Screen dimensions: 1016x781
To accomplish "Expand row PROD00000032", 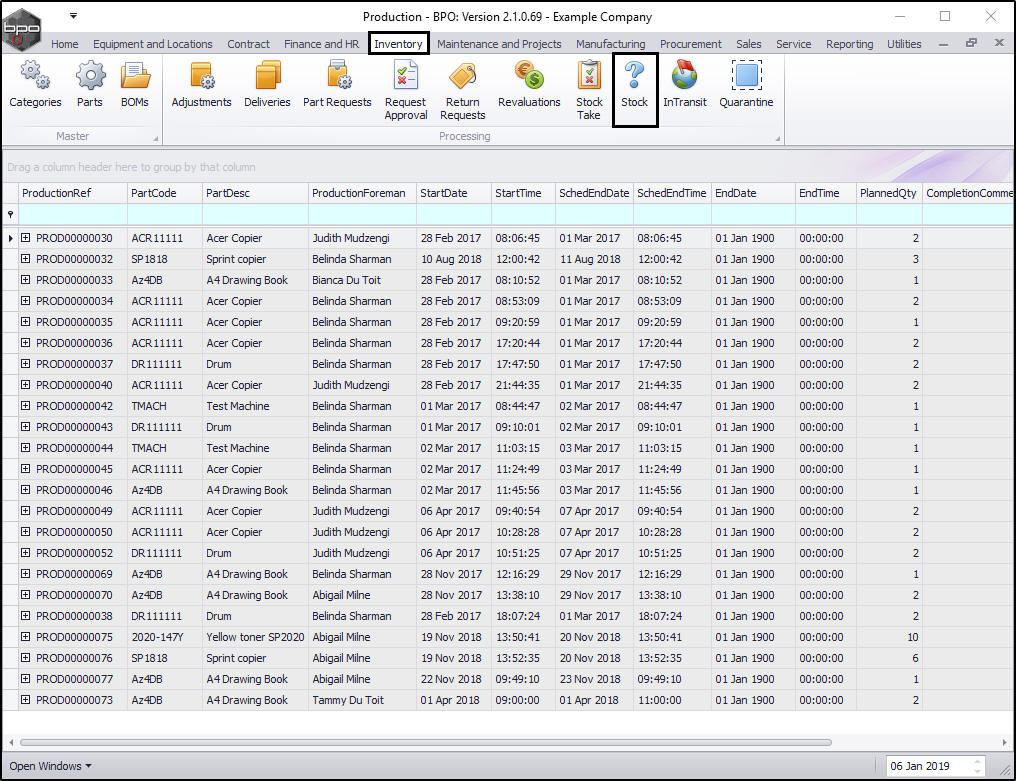I will 25,259.
